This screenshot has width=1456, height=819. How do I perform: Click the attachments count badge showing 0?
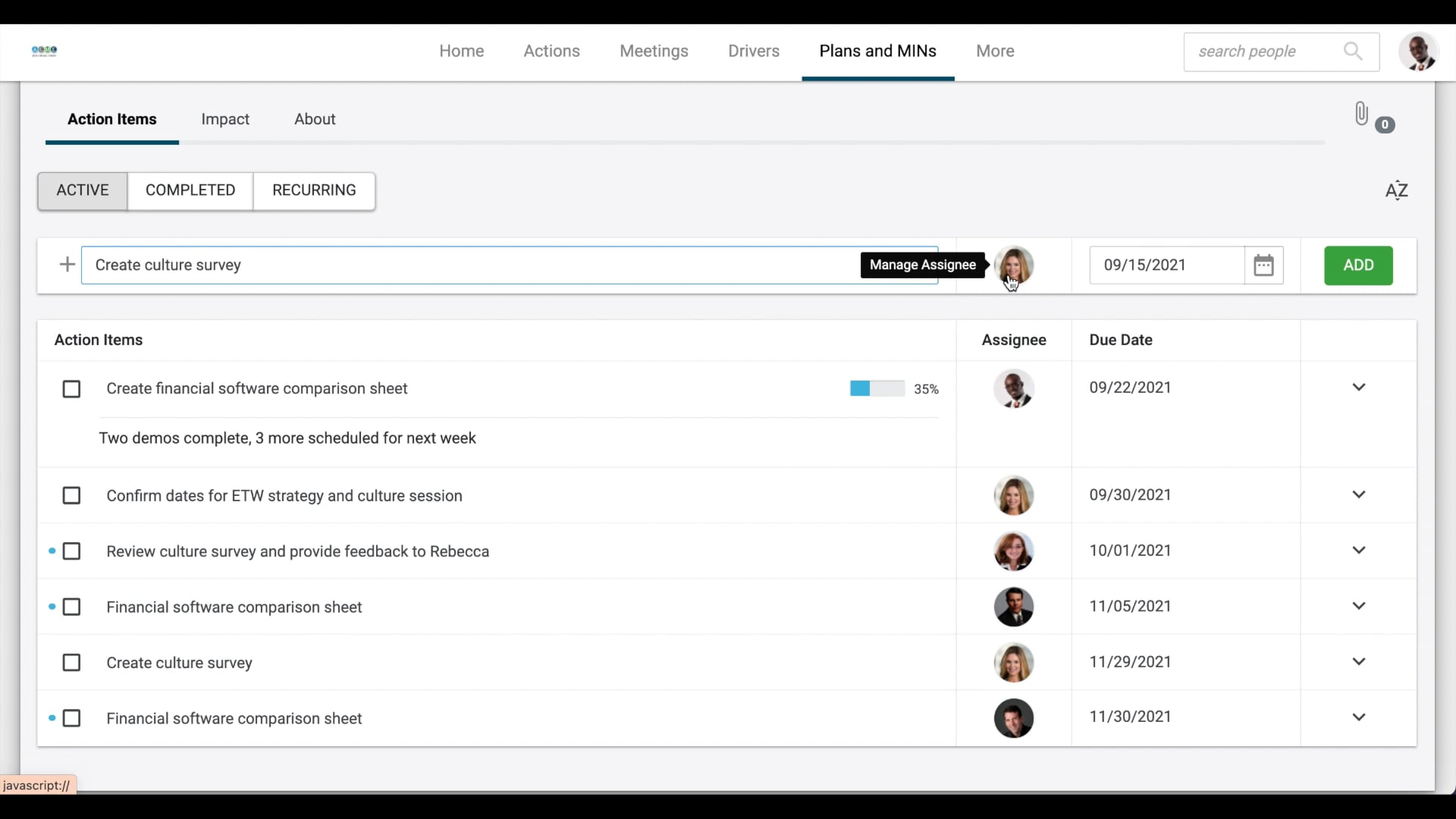[x=1385, y=125]
